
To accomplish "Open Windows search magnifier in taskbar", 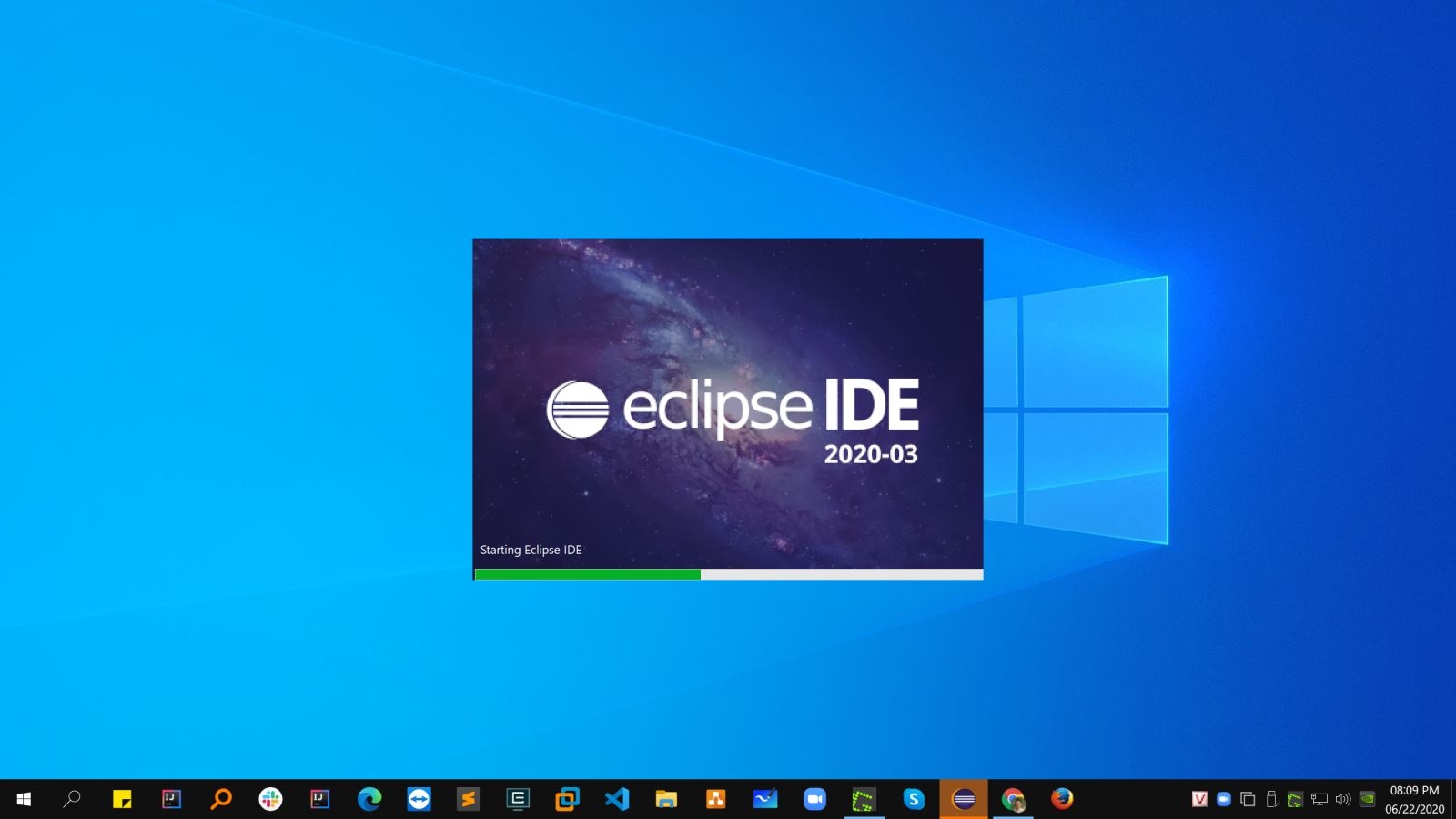I will pos(72,799).
